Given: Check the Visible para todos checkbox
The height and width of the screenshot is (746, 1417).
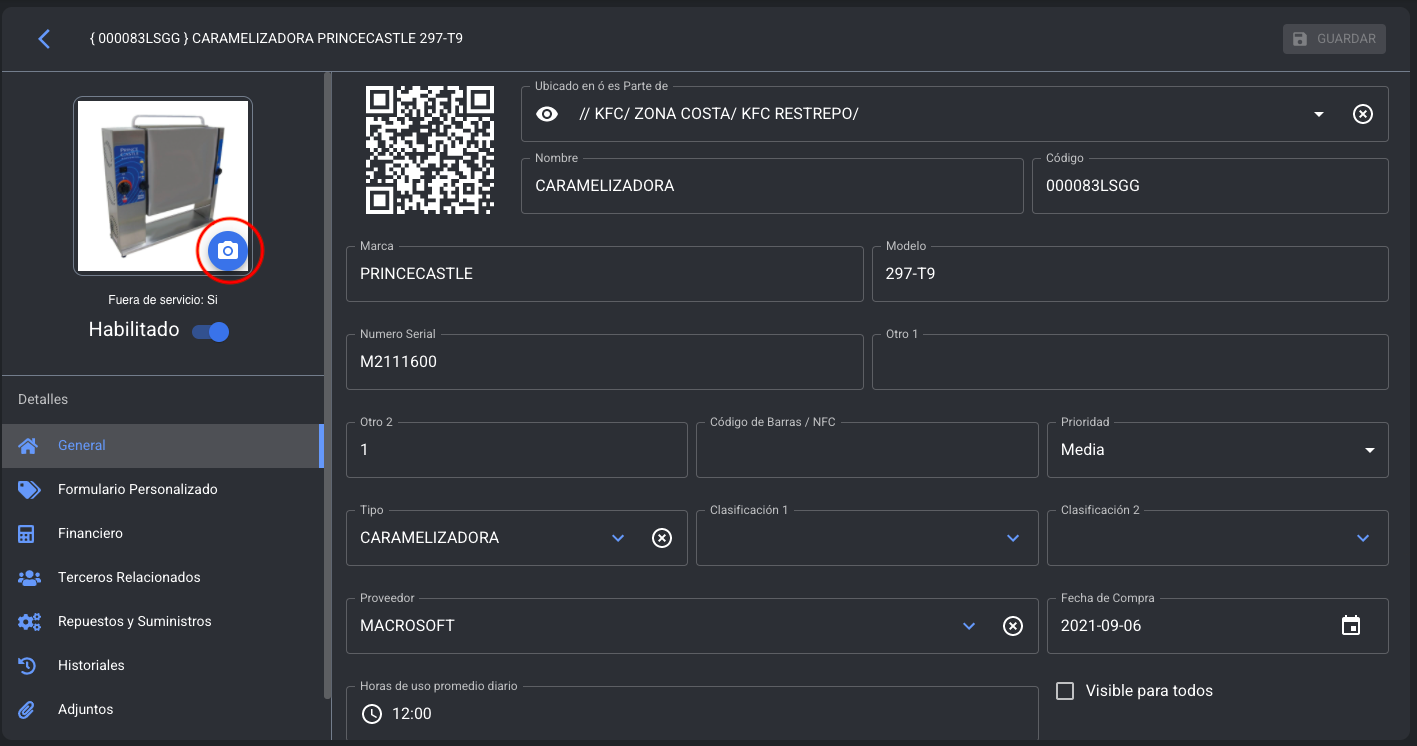Looking at the screenshot, I should (1065, 691).
